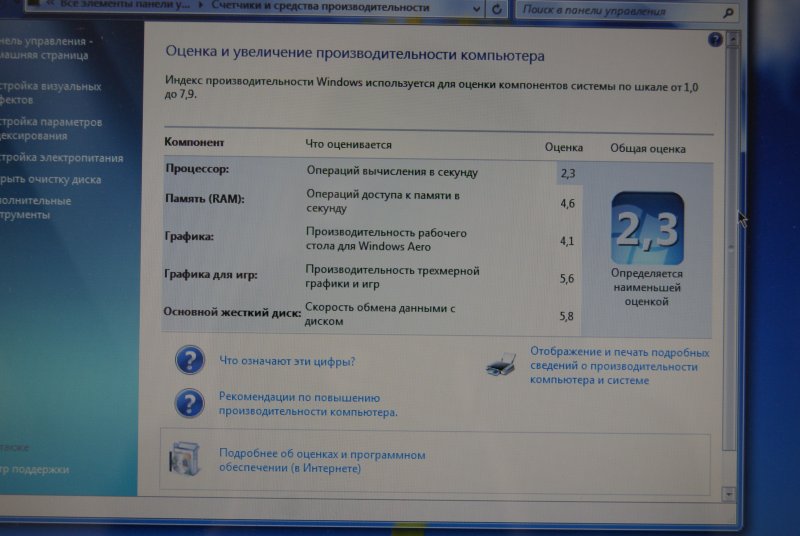Click question mark icon beside "Что означают эти цифры?"

click(190, 361)
